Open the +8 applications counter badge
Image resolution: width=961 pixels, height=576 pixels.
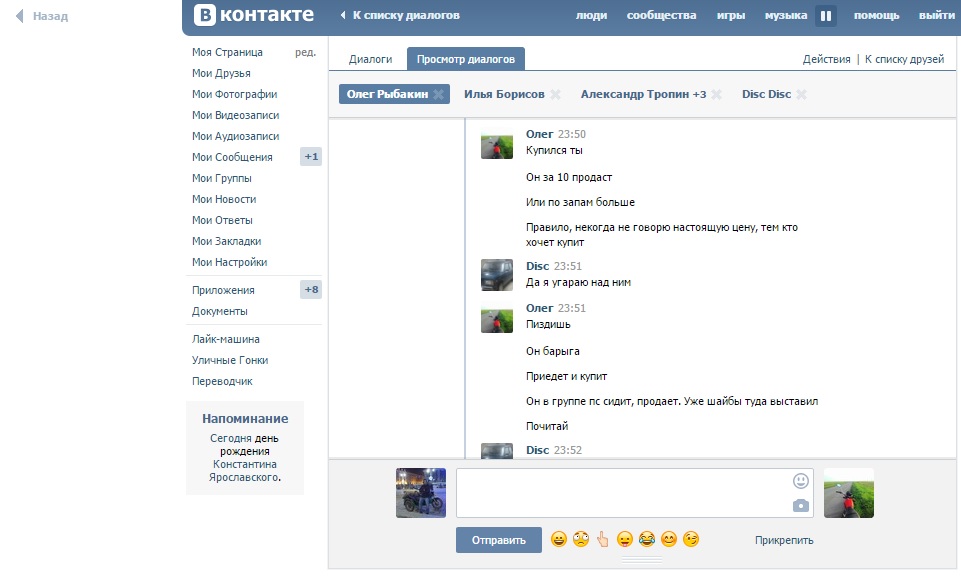pos(311,290)
